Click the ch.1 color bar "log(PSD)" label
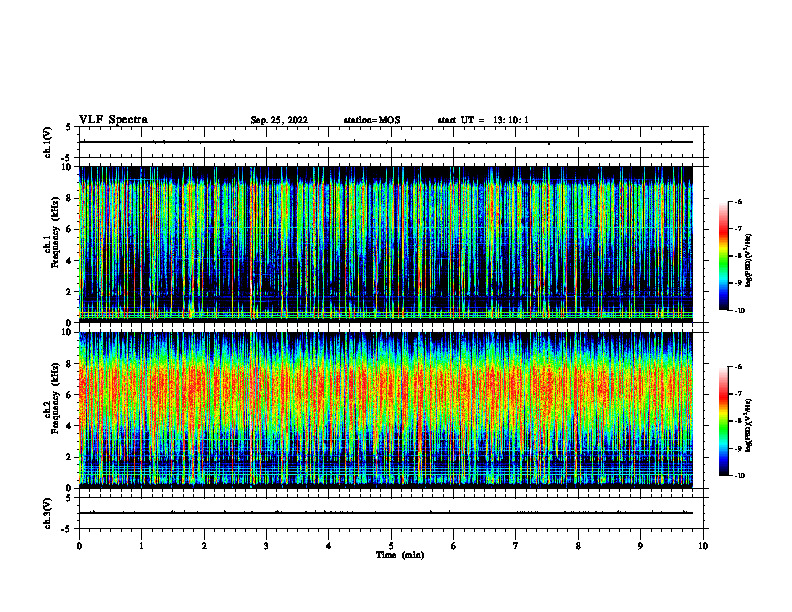Image resolution: width=792 pixels, height=612 pixels. click(749, 261)
